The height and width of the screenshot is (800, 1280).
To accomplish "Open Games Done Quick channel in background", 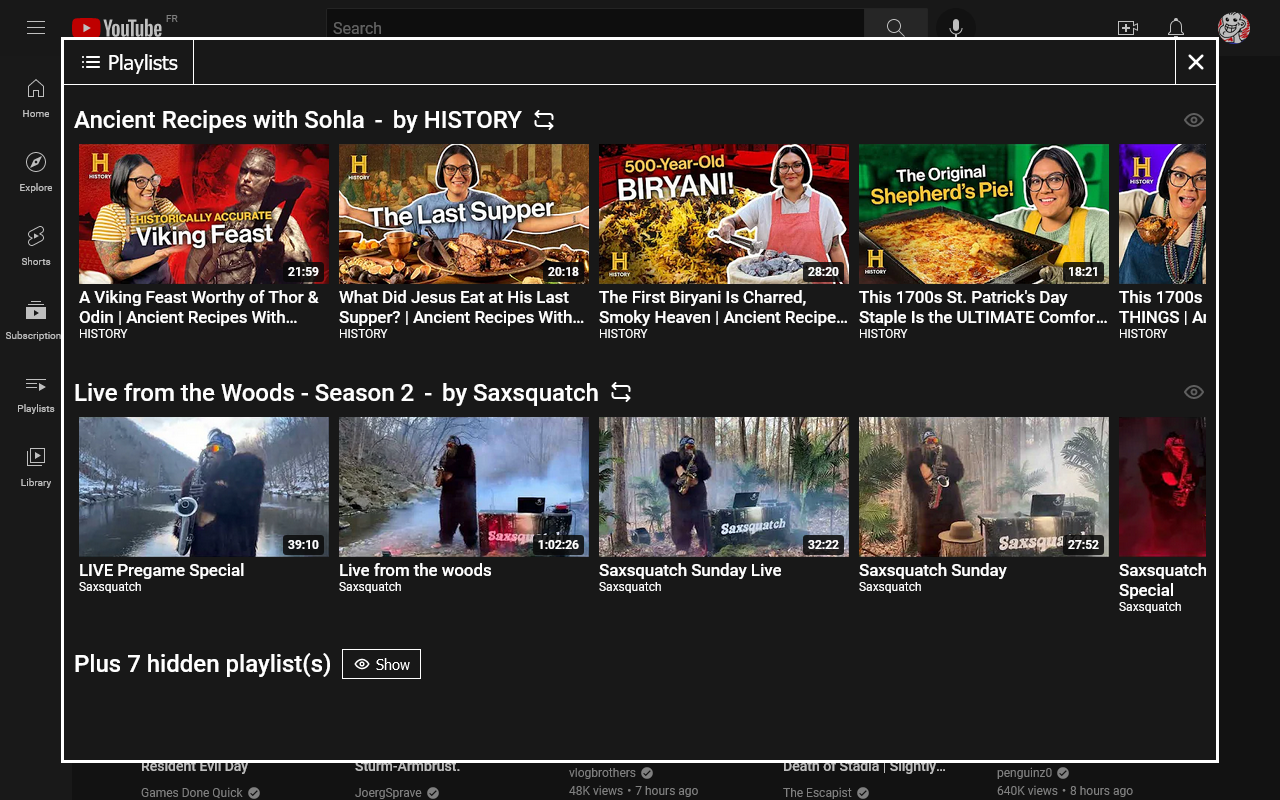I will point(192,792).
